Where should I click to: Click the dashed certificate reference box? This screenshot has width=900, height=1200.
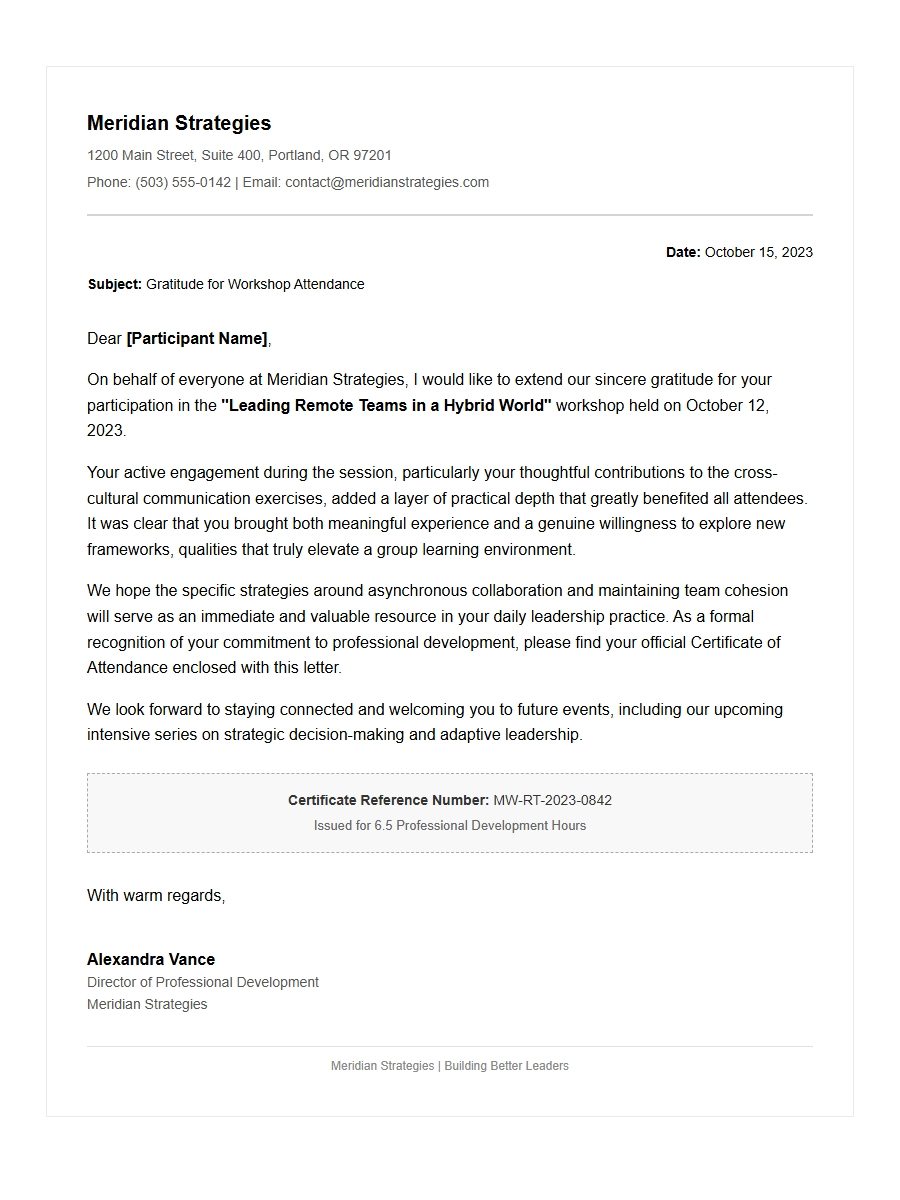click(450, 813)
